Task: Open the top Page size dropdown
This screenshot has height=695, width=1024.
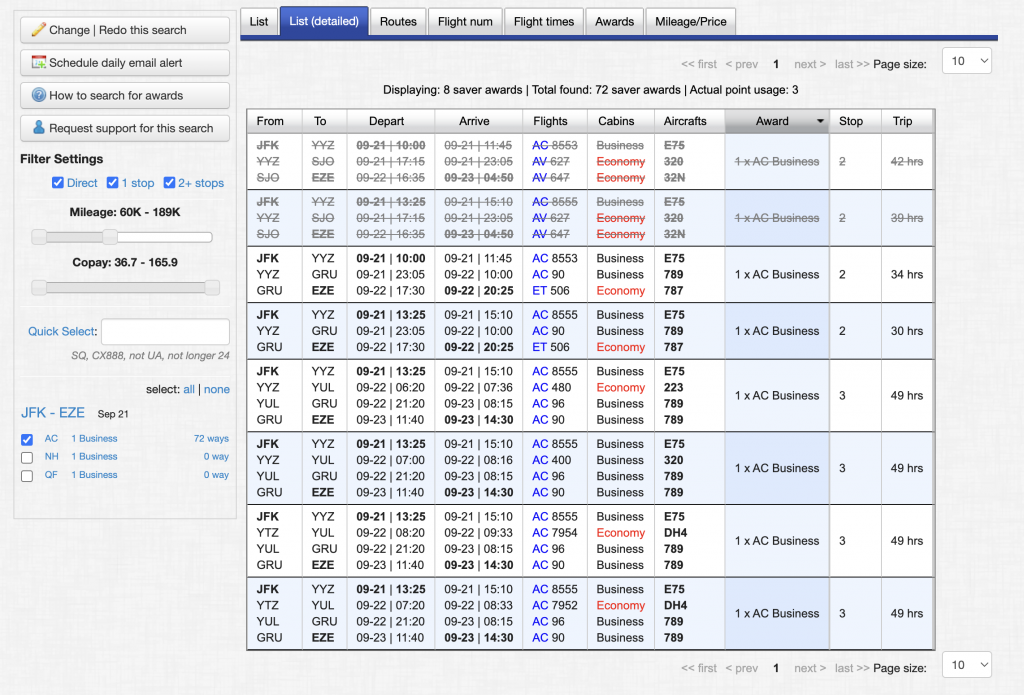Action: 967,61
